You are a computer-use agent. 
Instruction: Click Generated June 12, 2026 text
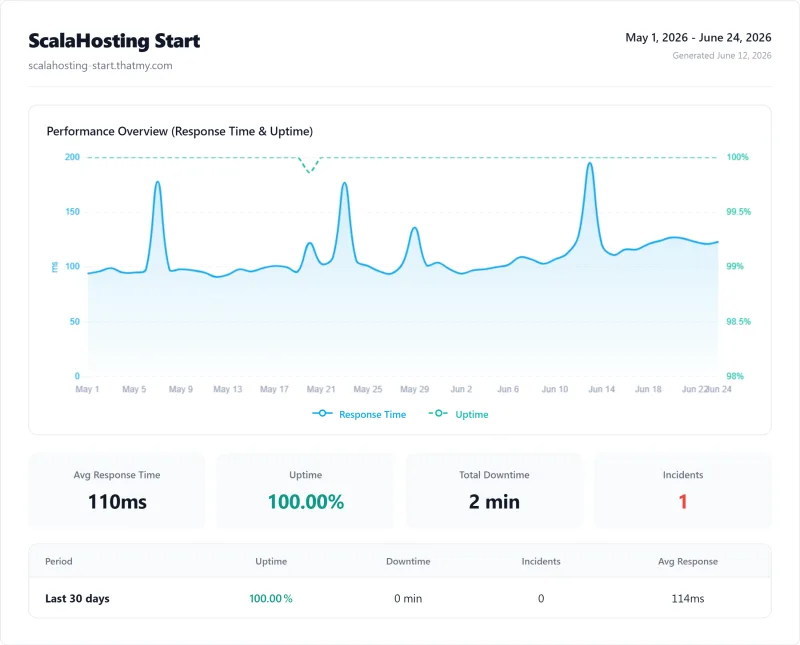coord(721,56)
